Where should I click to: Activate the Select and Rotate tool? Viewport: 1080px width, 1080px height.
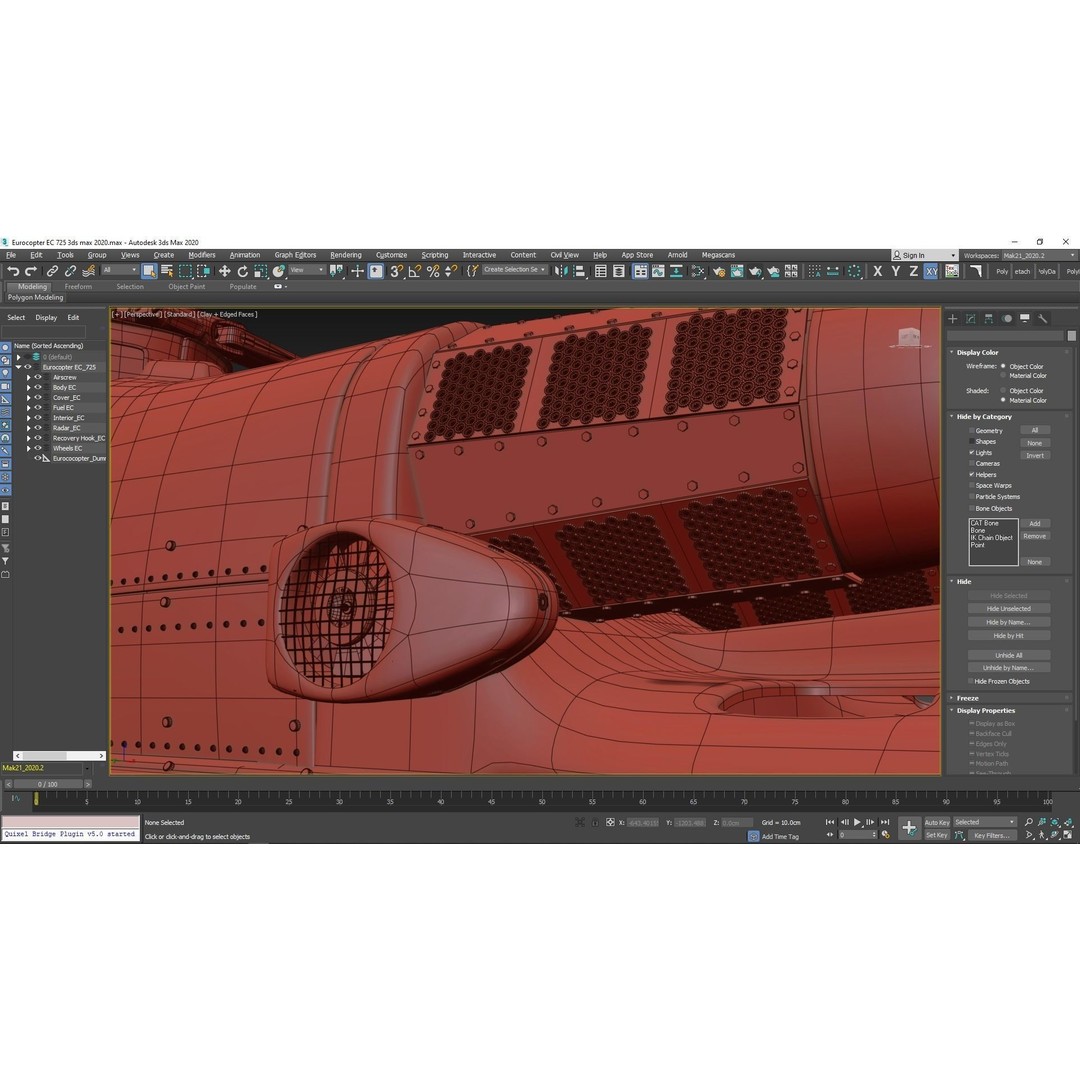point(242,271)
